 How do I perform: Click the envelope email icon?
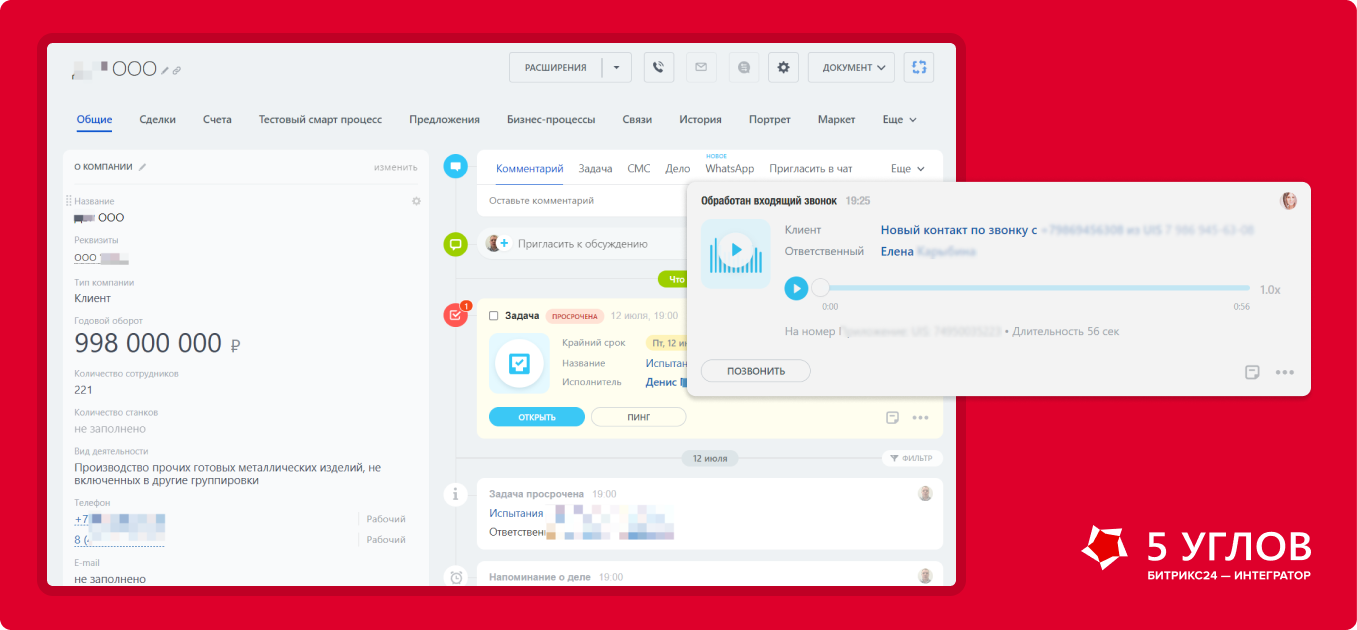[x=701, y=68]
